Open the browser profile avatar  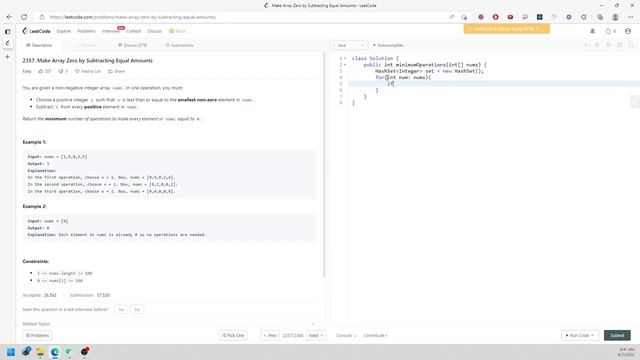(x=615, y=17)
